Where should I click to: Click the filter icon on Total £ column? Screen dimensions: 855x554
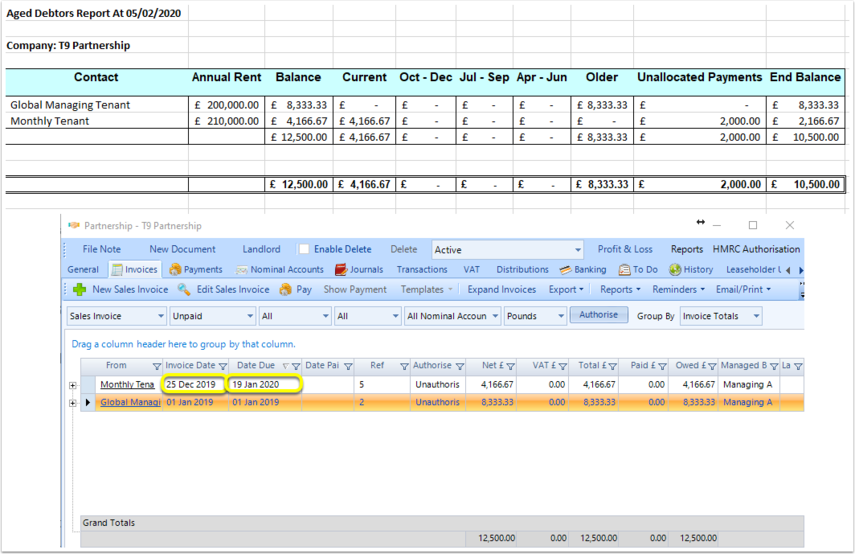tap(612, 366)
